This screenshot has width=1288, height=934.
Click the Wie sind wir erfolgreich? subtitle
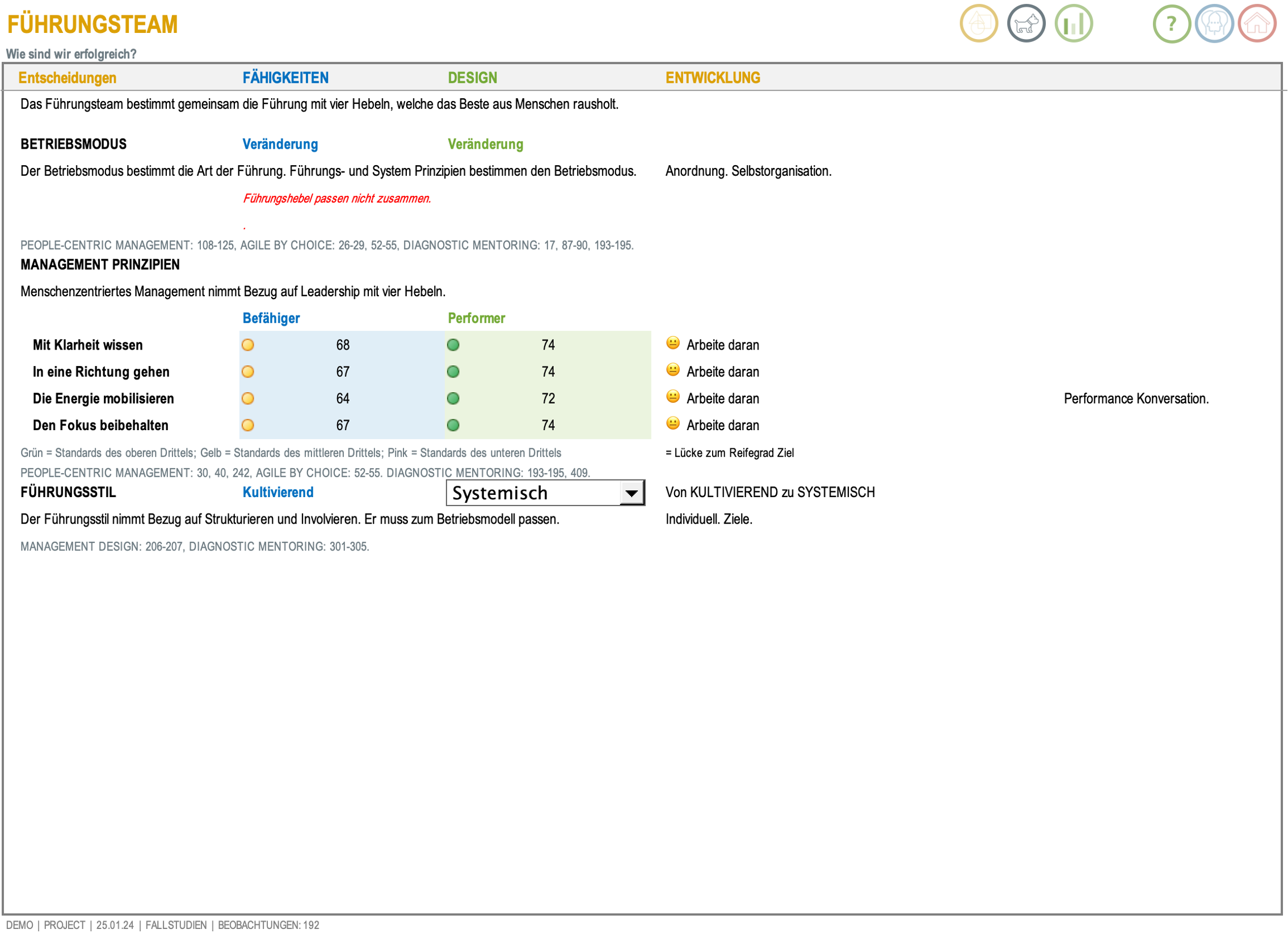tap(71, 54)
